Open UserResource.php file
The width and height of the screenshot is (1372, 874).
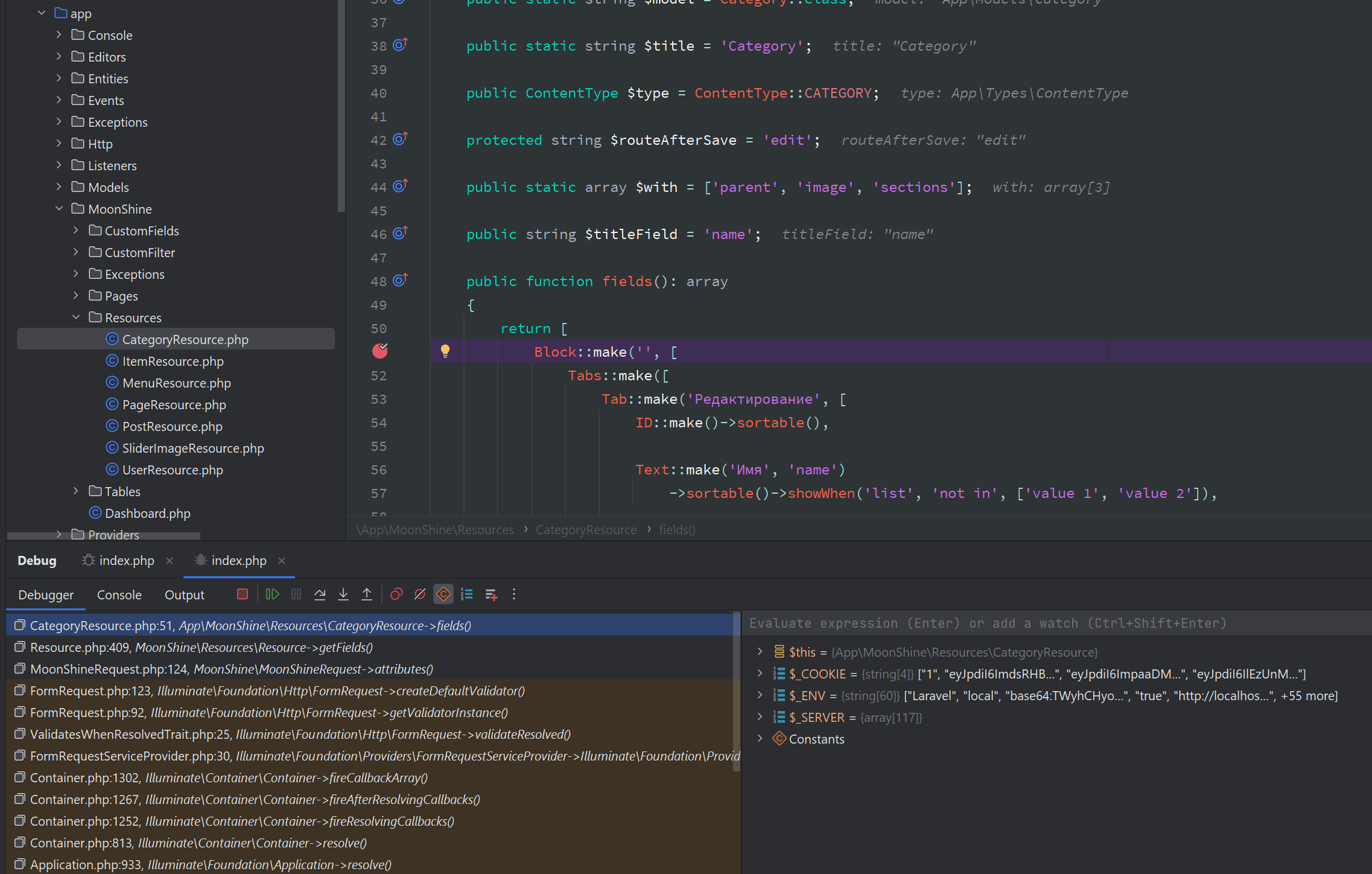tap(173, 470)
